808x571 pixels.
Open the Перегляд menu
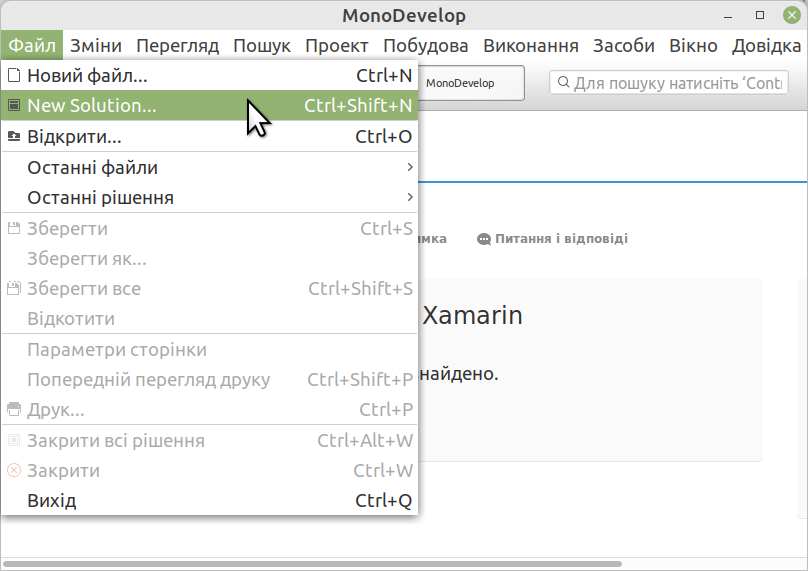pos(178,45)
